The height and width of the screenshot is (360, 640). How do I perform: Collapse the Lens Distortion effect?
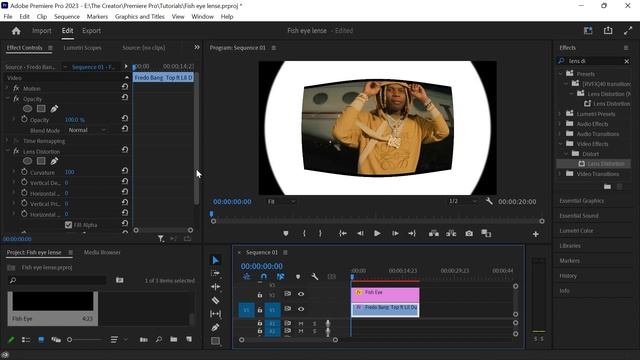pos(7,151)
